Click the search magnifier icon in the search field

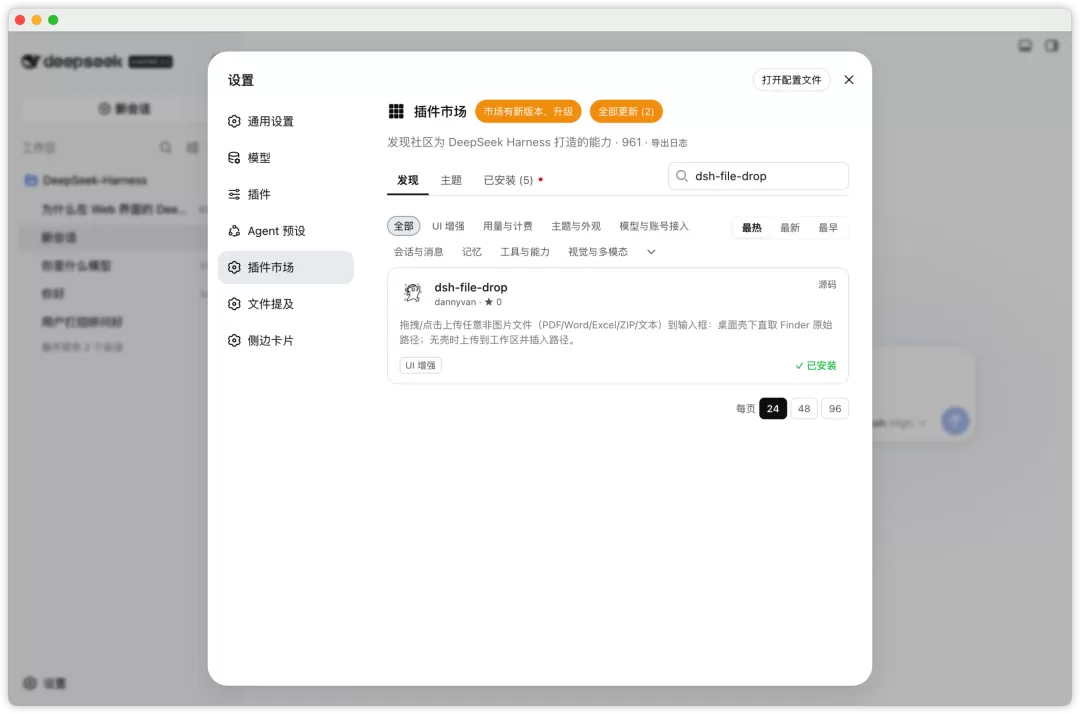tap(681, 176)
